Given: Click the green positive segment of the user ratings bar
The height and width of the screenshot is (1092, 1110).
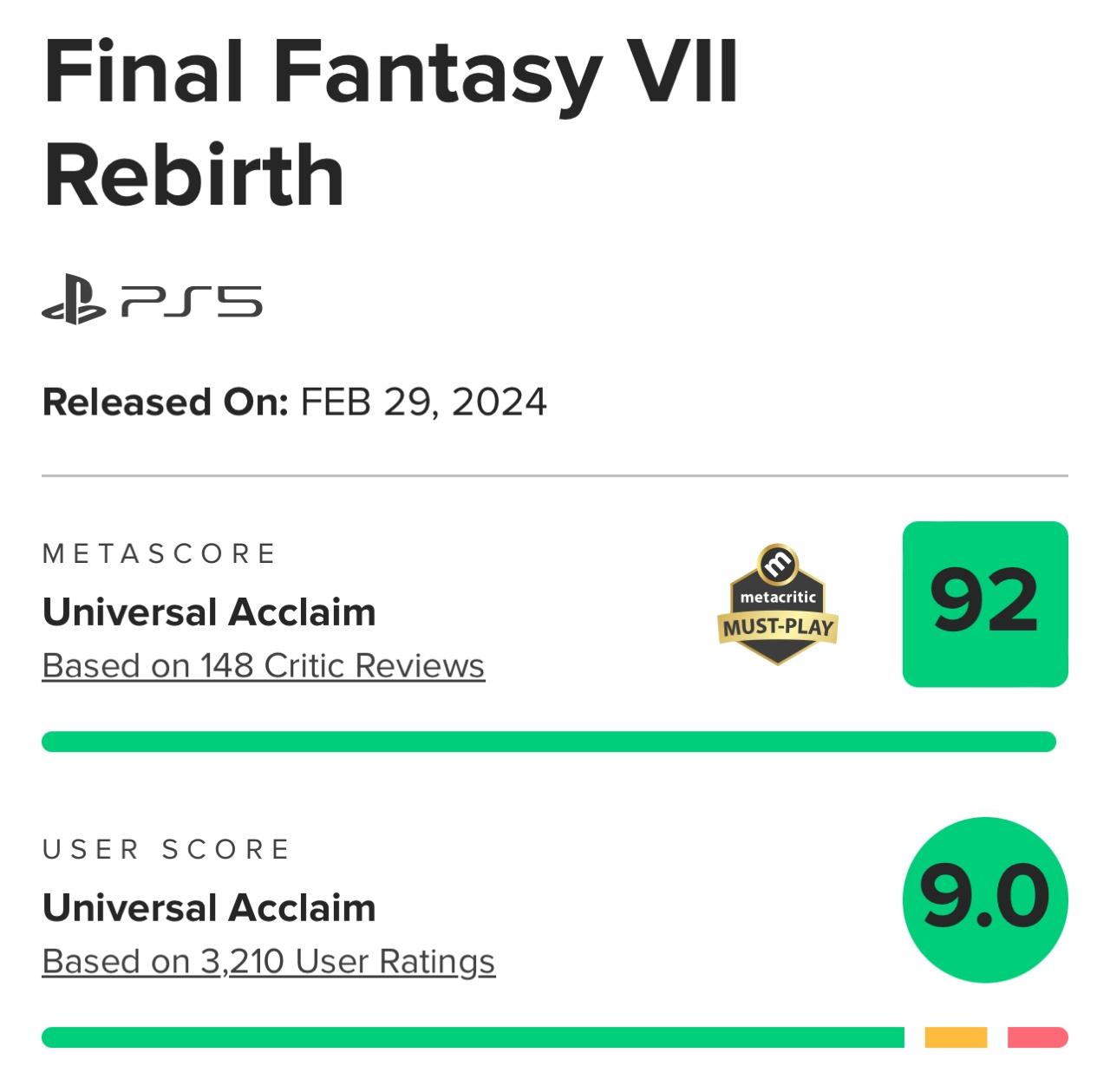Looking at the screenshot, I should 473,1037.
